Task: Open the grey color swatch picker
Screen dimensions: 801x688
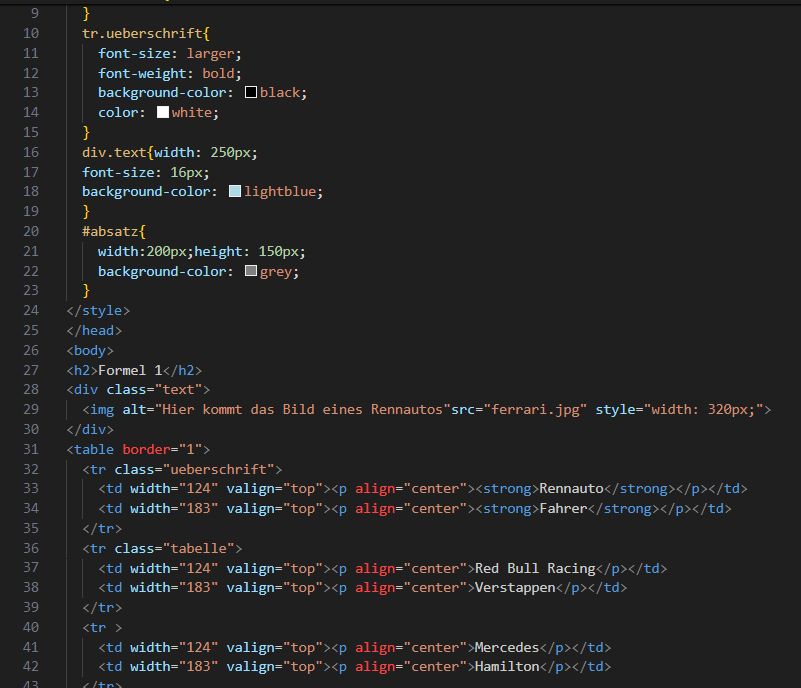Action: tap(251, 271)
